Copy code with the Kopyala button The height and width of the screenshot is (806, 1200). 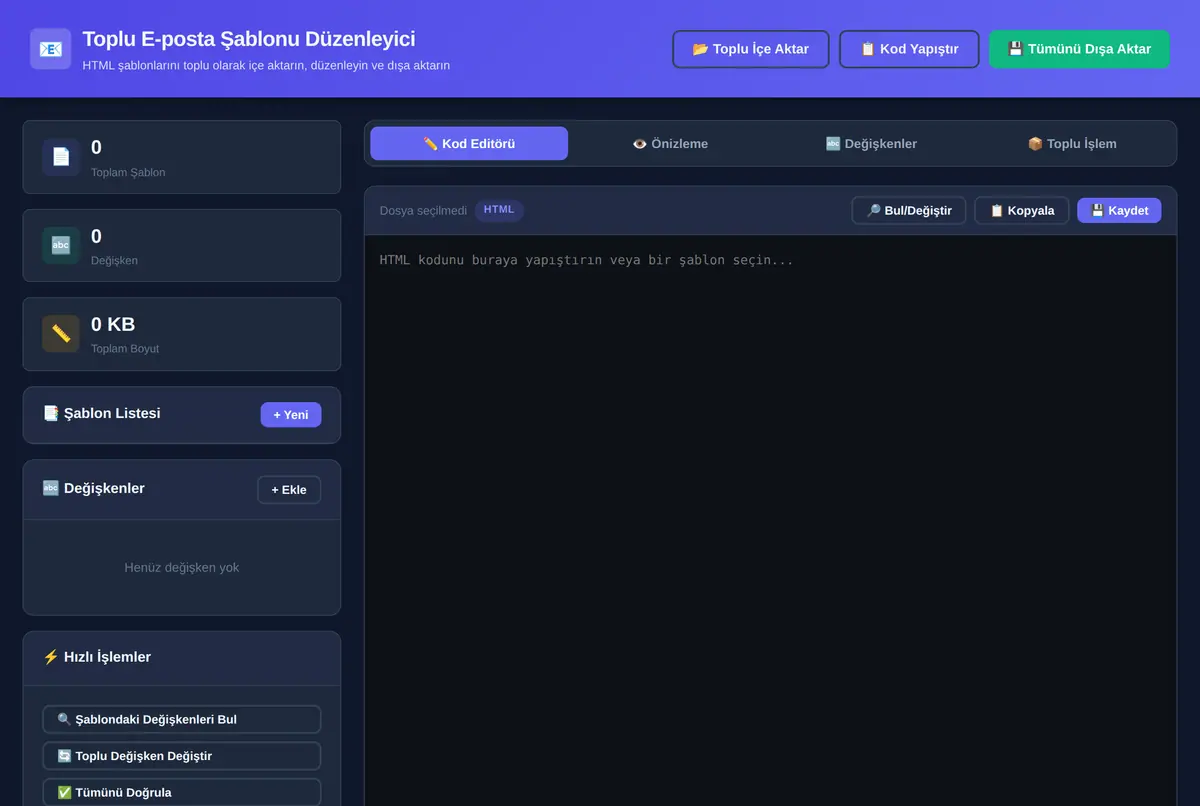click(1022, 210)
